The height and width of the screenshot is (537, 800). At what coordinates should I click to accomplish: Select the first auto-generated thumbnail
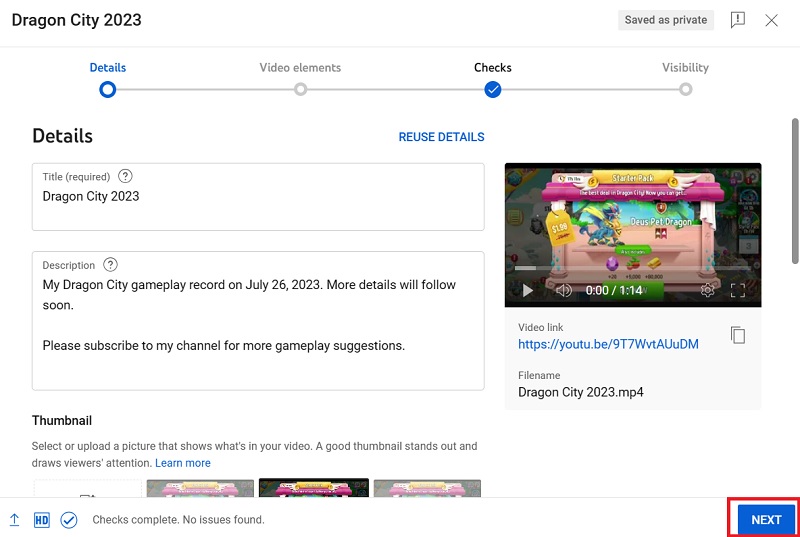pyautogui.click(x=200, y=488)
